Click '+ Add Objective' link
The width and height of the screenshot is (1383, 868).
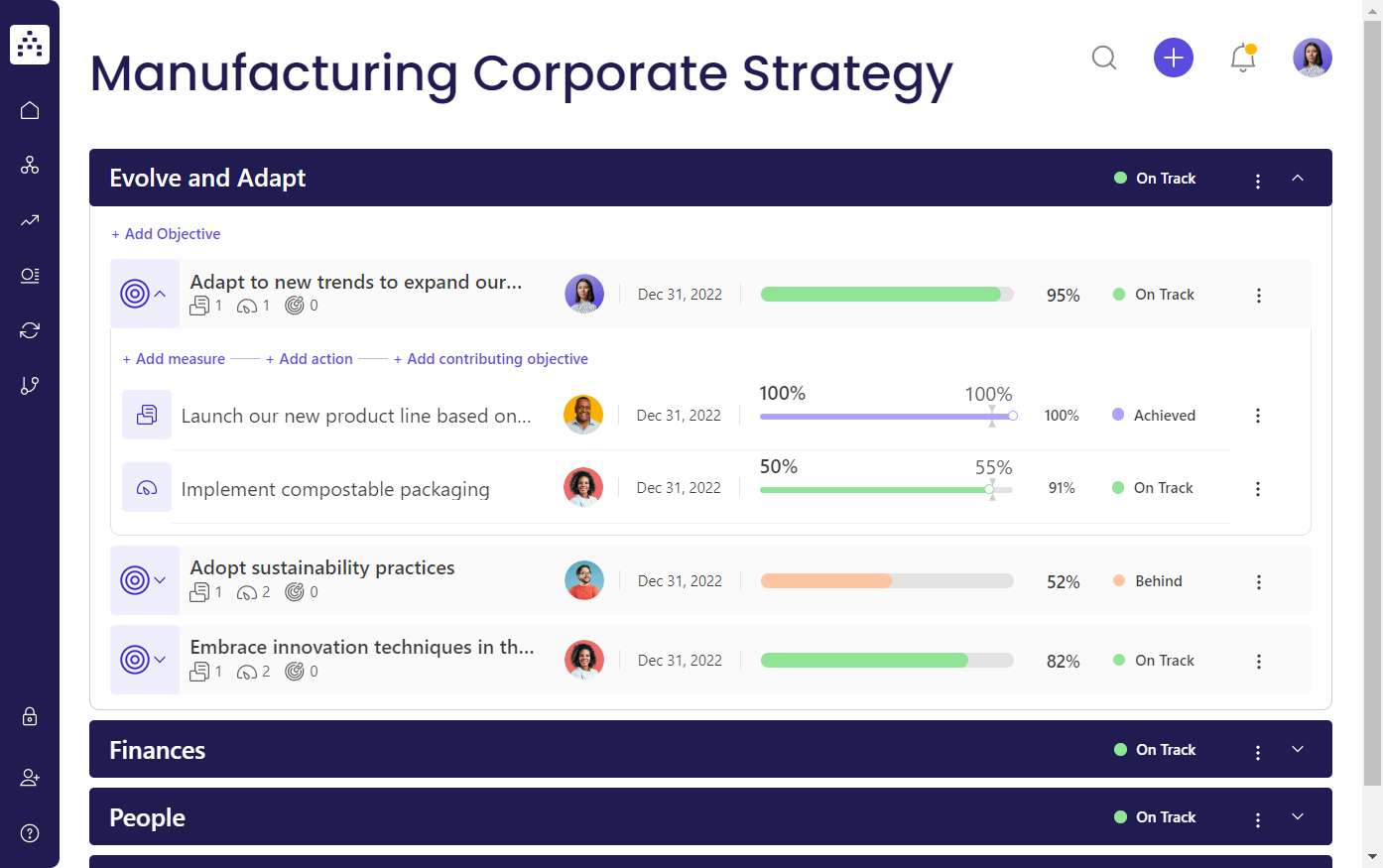pos(166,233)
